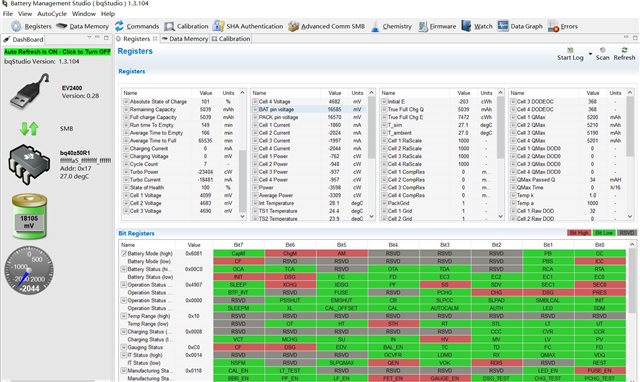Click the down arrow of first register table scrollbar
Image resolution: width=640 pixels, height=382 pixels.
pos(242,216)
